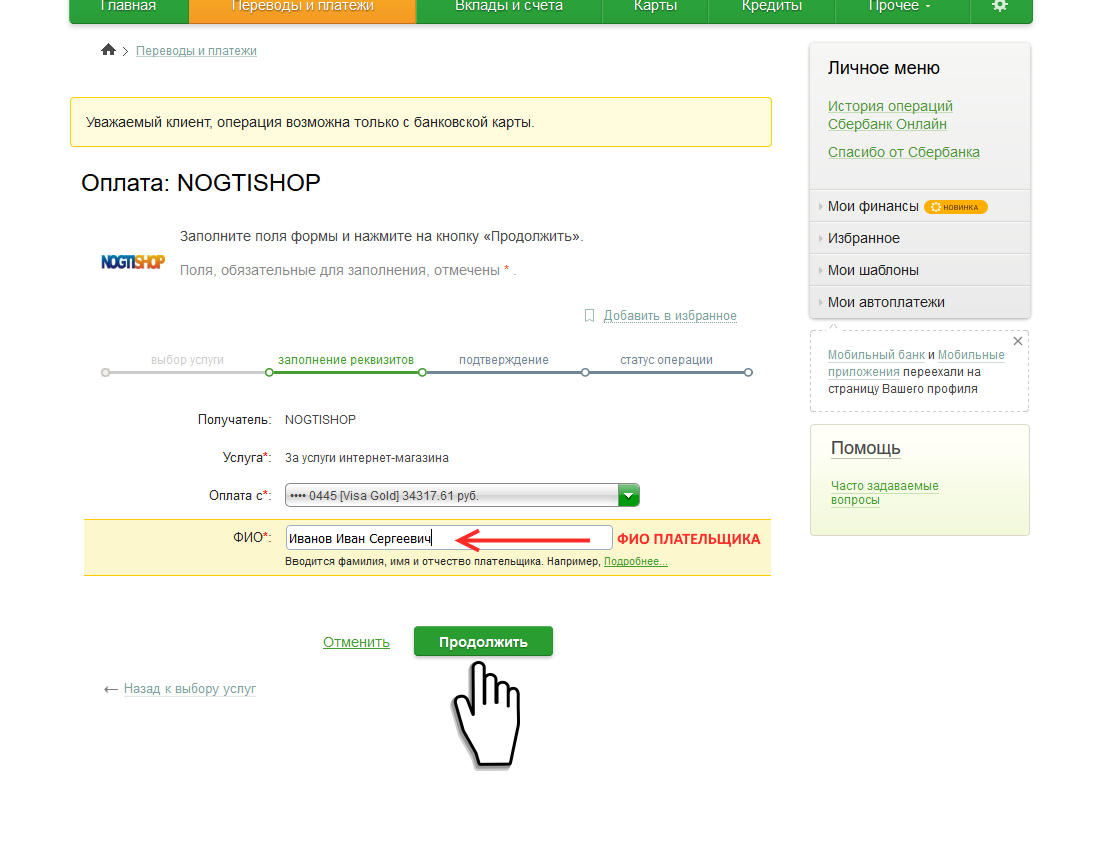Click Переводы и платежи breadcrumb link
Image resolution: width=1099 pixels, height=842 pixels.
point(196,50)
